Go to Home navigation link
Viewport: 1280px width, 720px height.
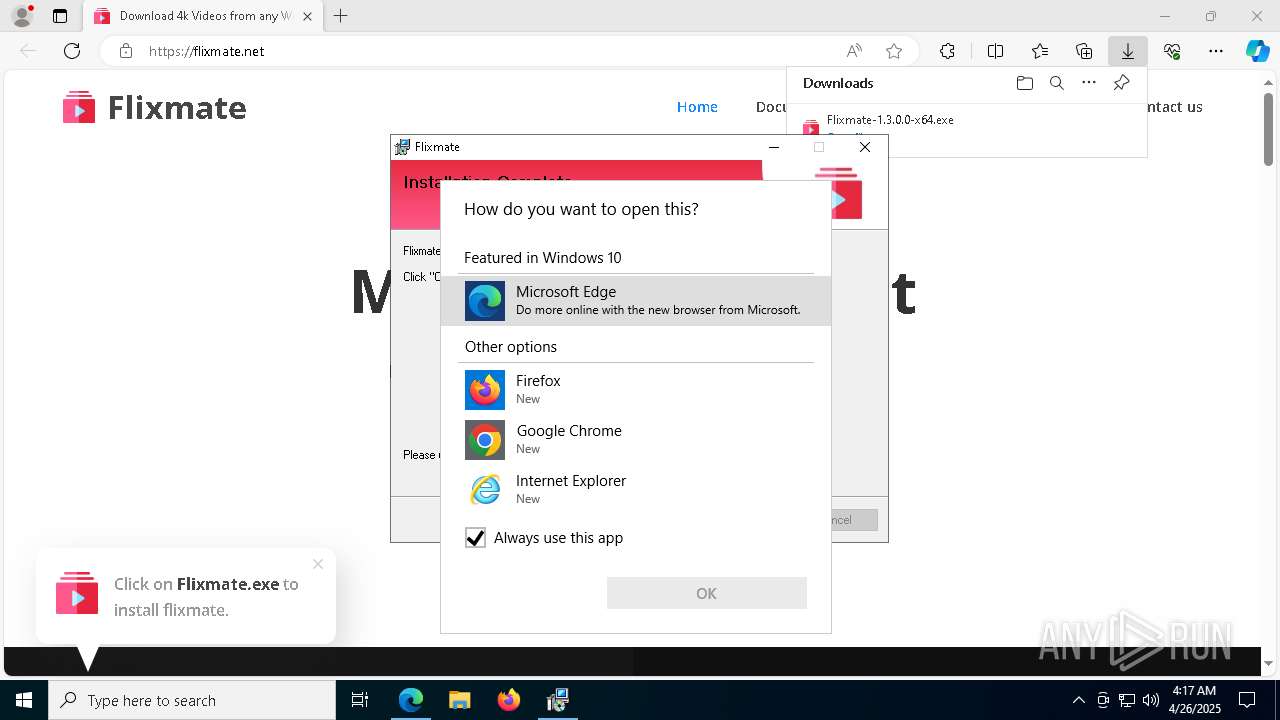point(697,107)
